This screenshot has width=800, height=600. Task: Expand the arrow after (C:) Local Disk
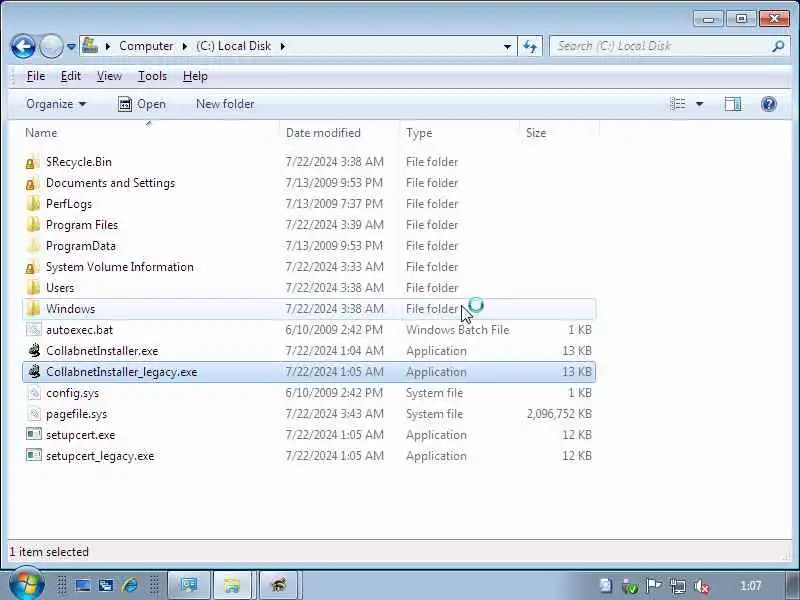pos(283,46)
